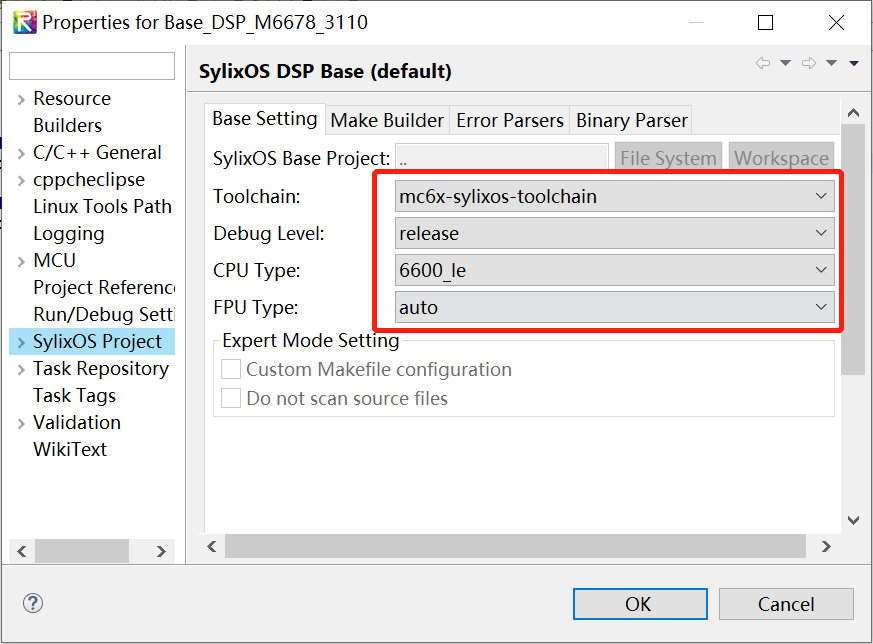Expand the MCU tree node

pos(21,262)
